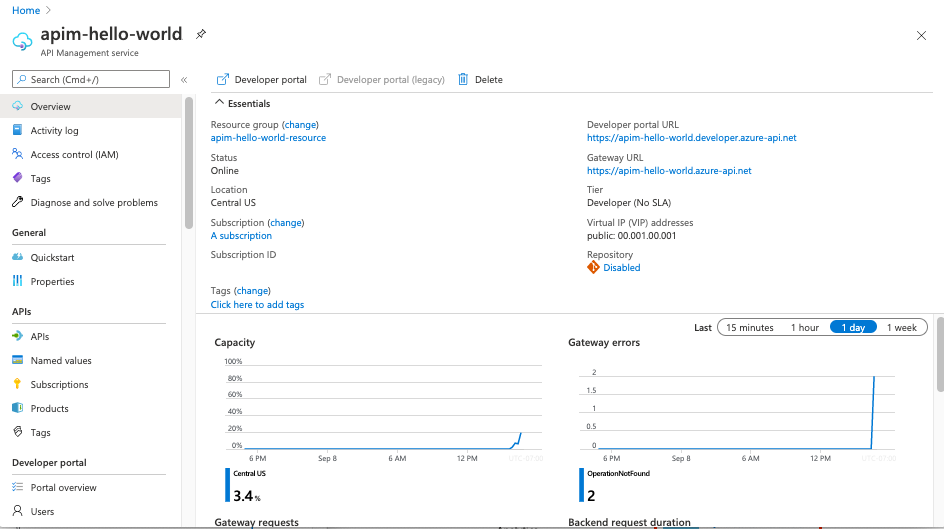The width and height of the screenshot is (944, 529).
Task: Close the apim-hello-world blade
Action: (921, 36)
